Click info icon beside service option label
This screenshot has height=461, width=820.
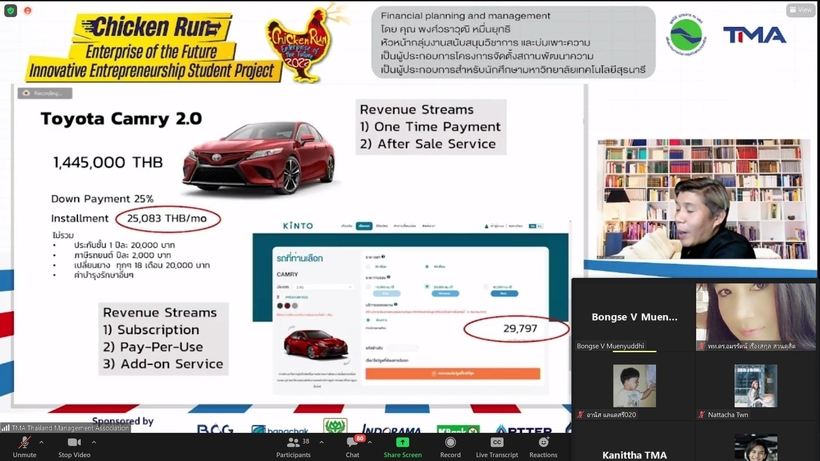pos(396,304)
